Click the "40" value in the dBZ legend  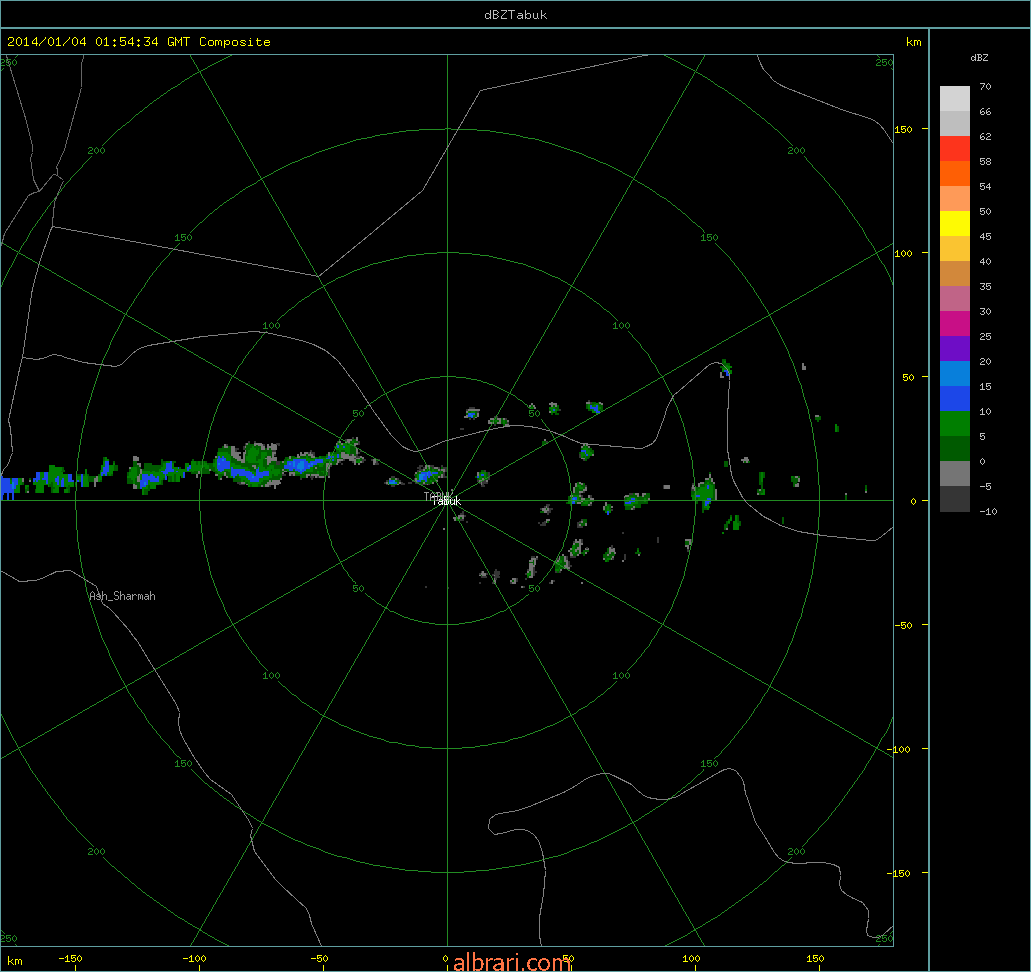[x=985, y=261]
